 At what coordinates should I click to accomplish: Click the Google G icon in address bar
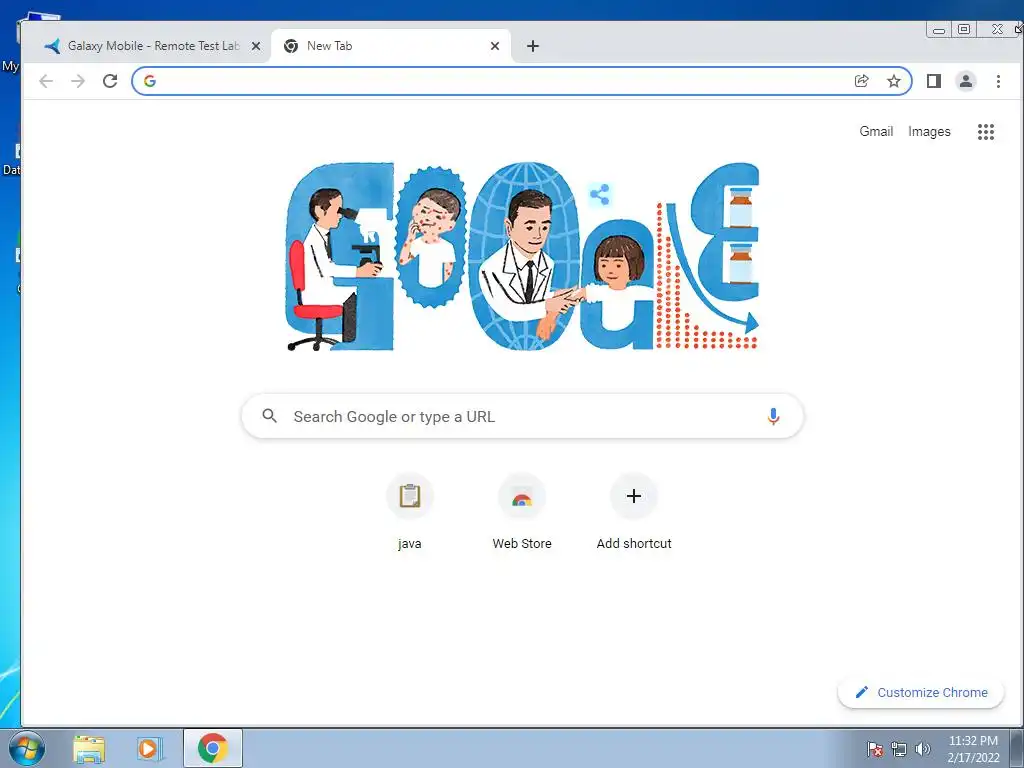[150, 81]
